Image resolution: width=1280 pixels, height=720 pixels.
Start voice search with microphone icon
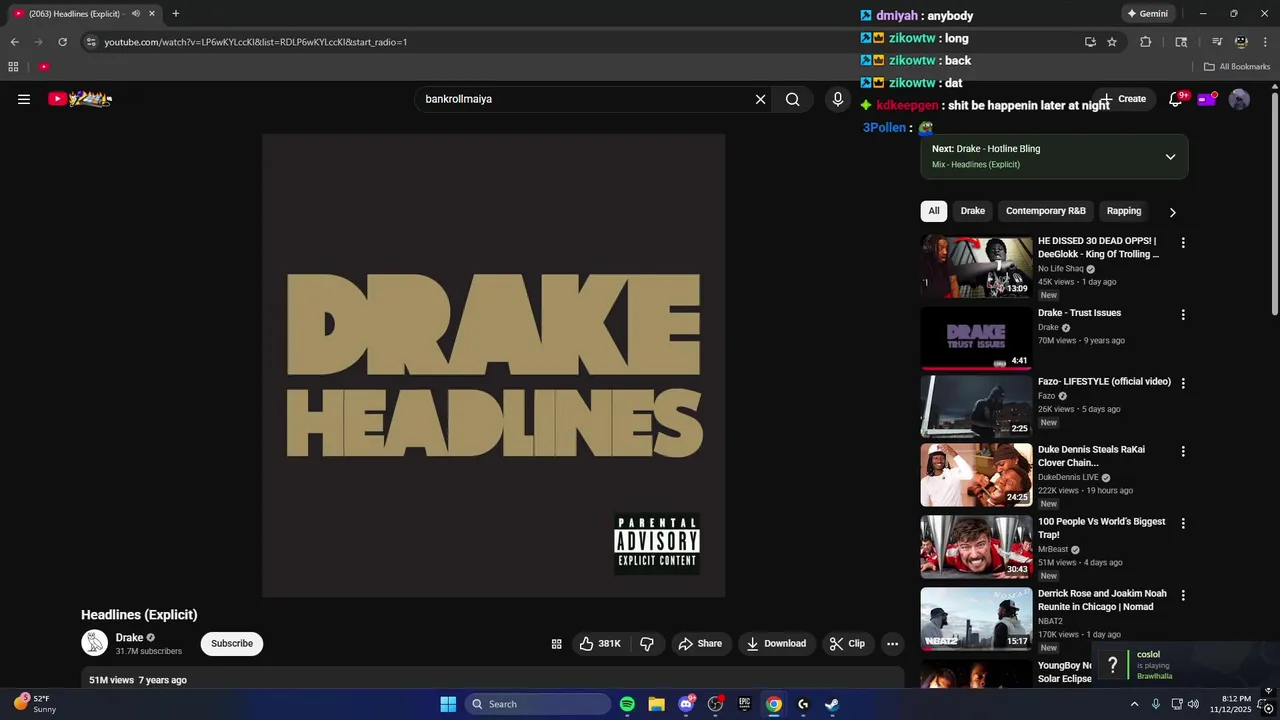pyautogui.click(x=838, y=99)
